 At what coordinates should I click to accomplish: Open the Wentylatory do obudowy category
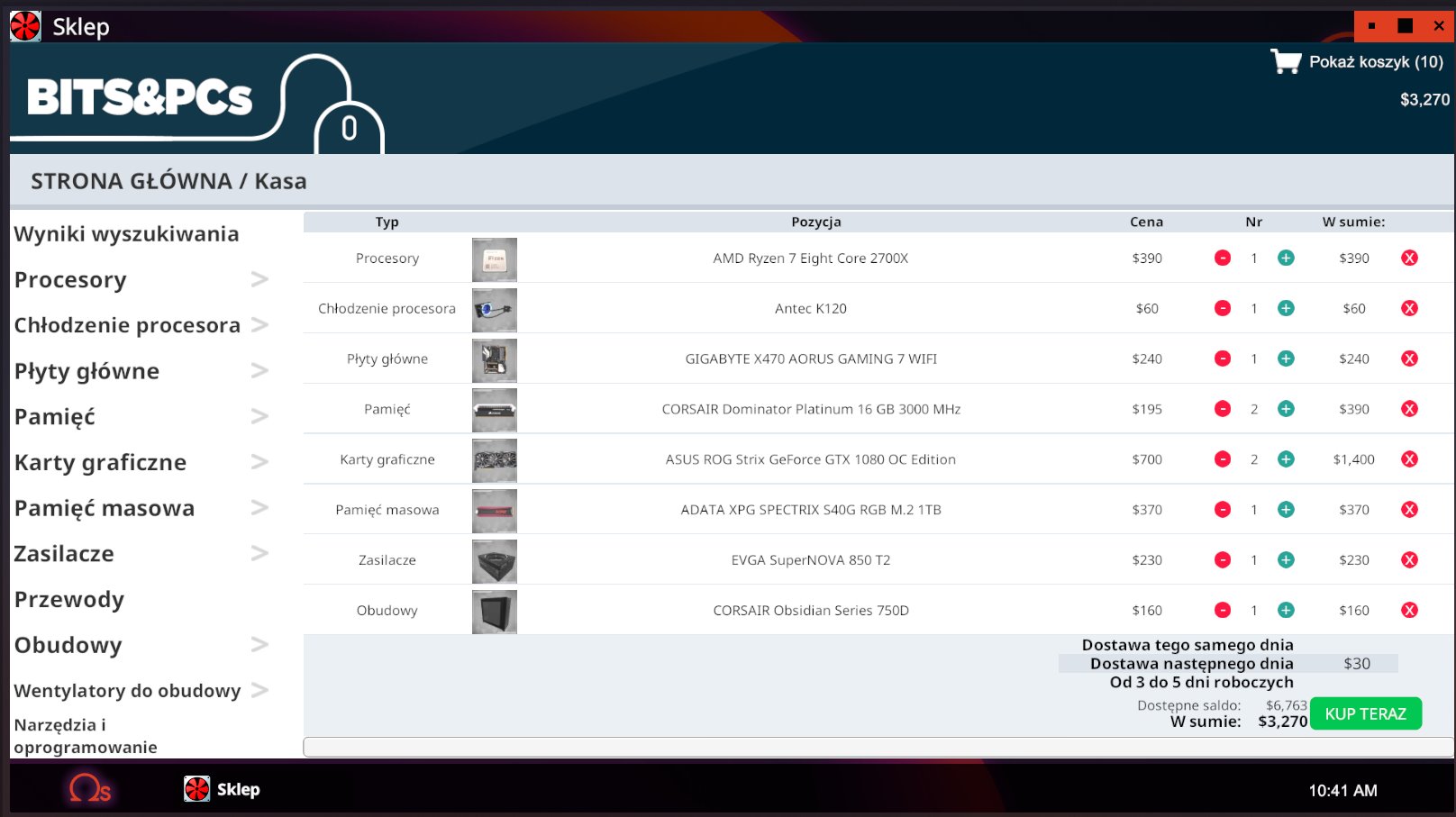point(128,691)
